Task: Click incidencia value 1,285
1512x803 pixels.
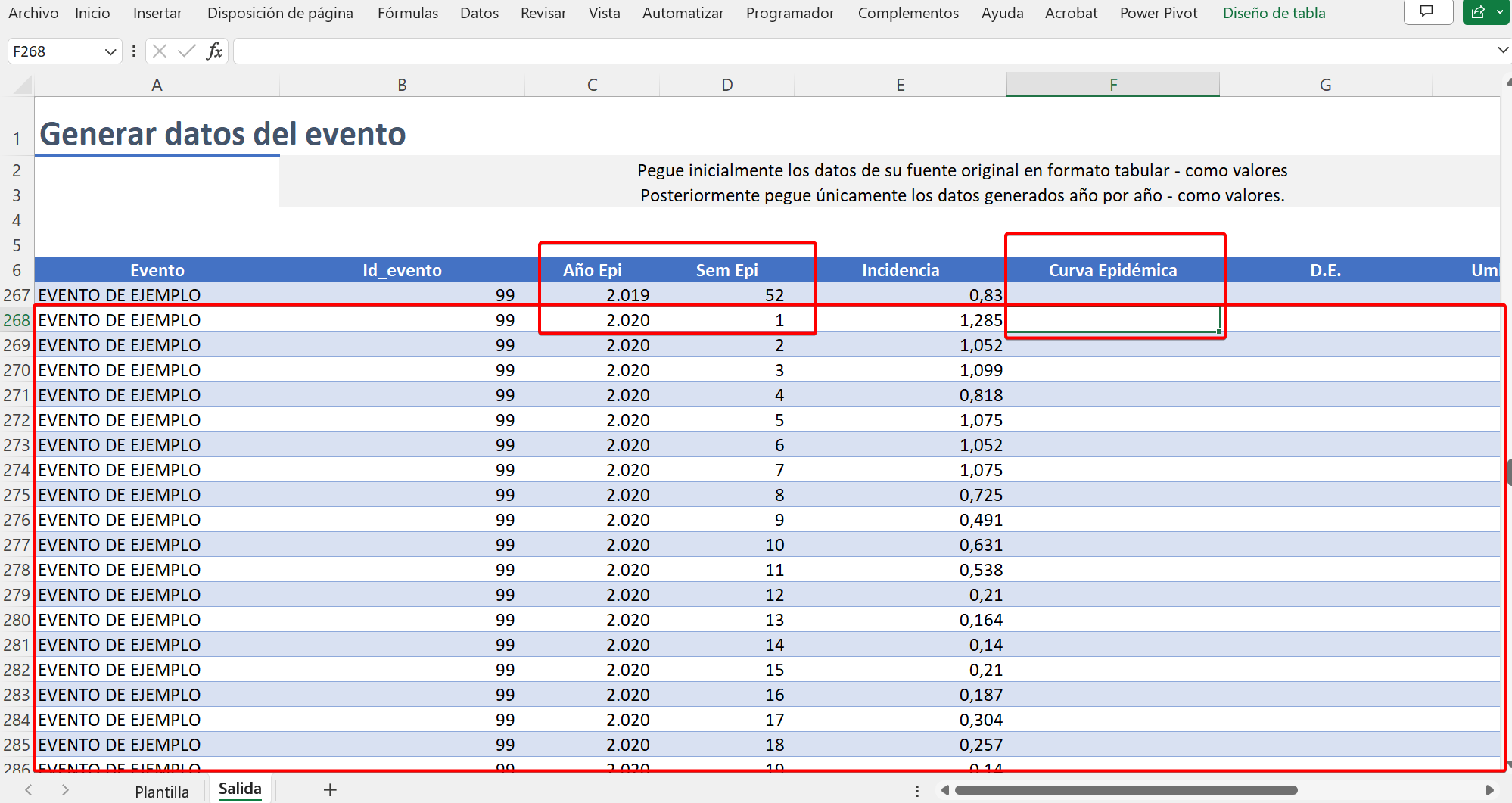Action: (x=981, y=320)
